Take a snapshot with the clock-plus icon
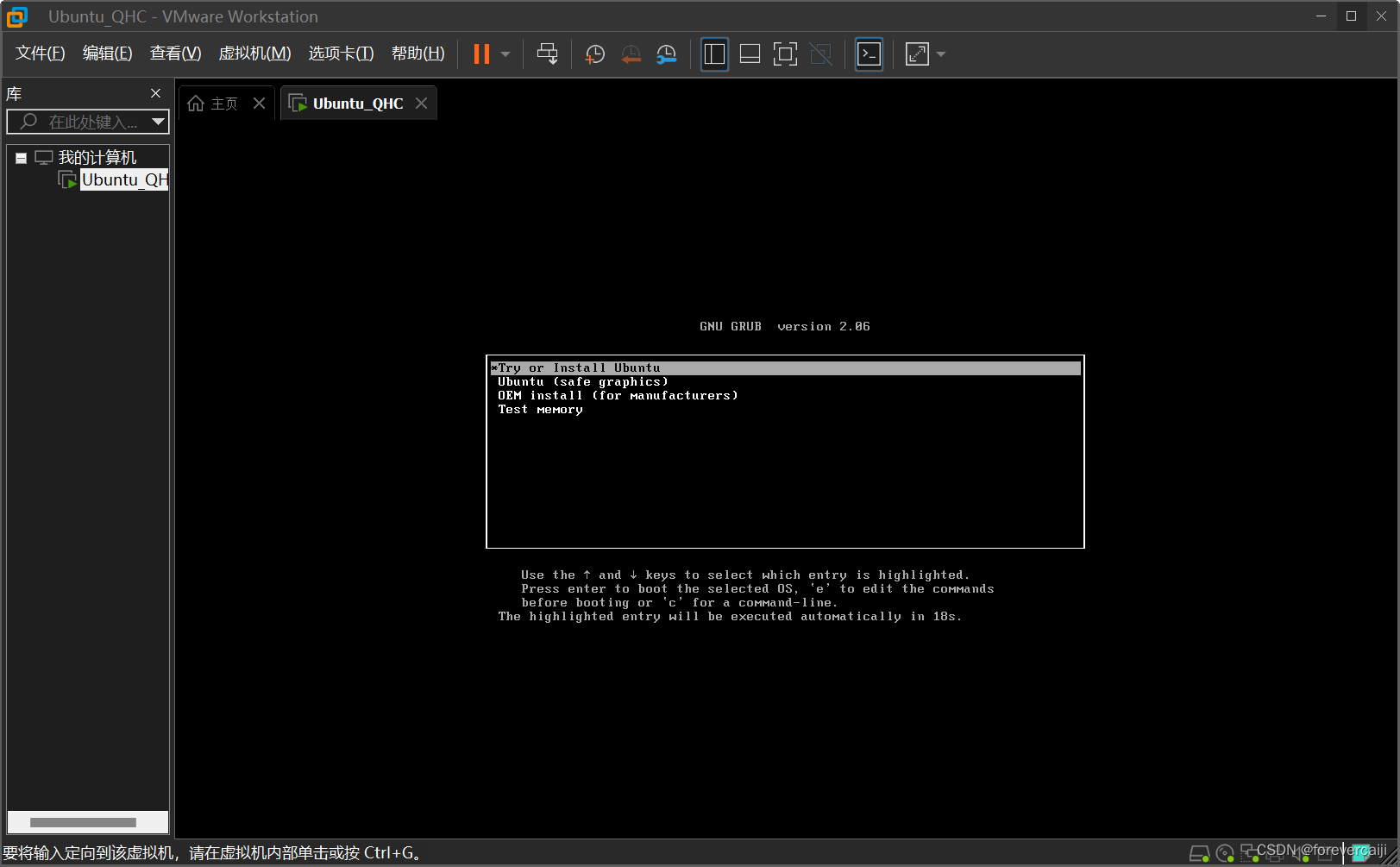Screen dimensions: 1400x867 [x=594, y=54]
